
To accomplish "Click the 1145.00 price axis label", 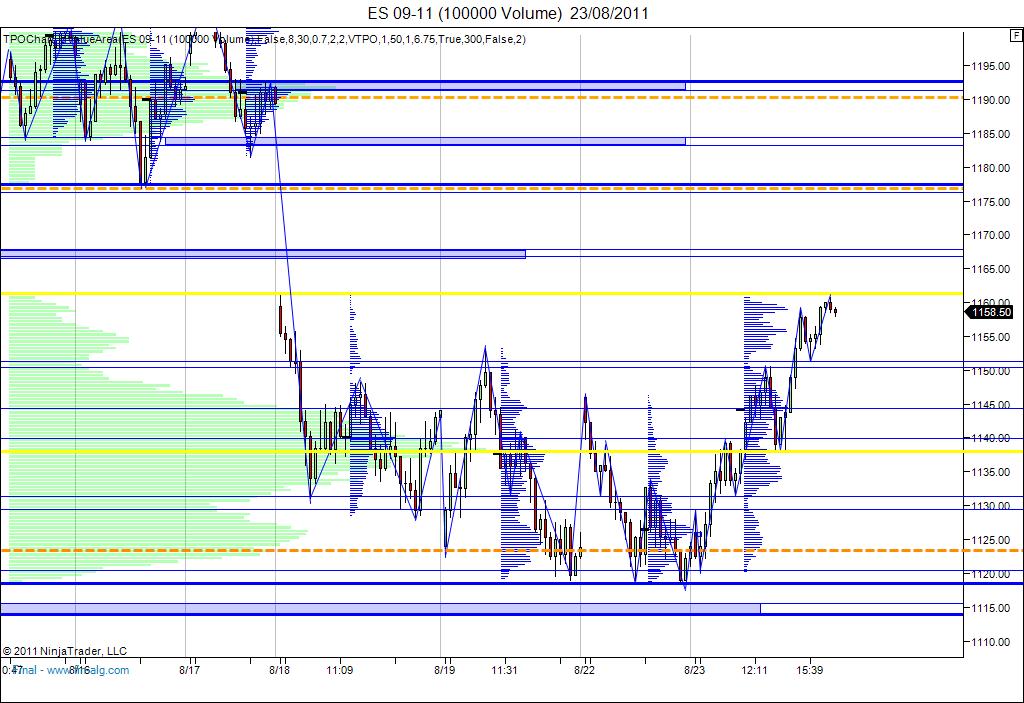I will [x=991, y=405].
